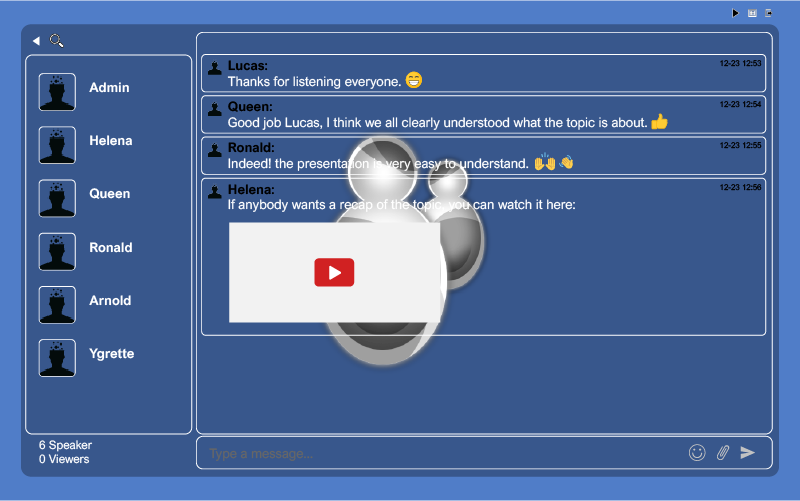Open Ronald's profile from the sidebar

pyautogui.click(x=110, y=248)
